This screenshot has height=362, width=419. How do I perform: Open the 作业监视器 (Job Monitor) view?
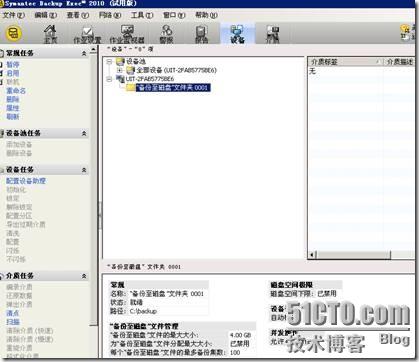tap(127, 34)
